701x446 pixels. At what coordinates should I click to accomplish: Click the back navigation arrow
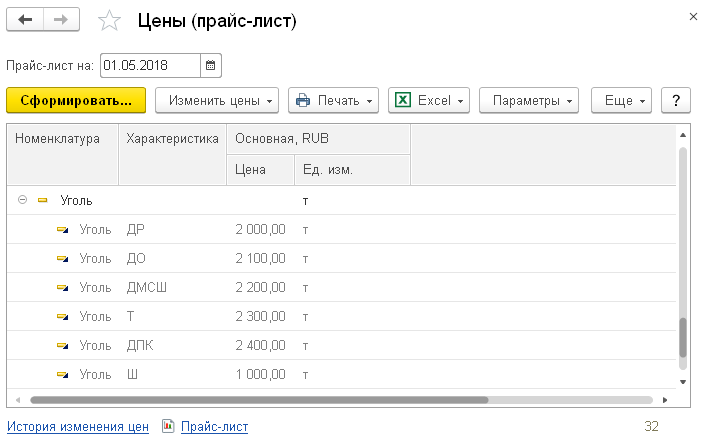point(25,20)
